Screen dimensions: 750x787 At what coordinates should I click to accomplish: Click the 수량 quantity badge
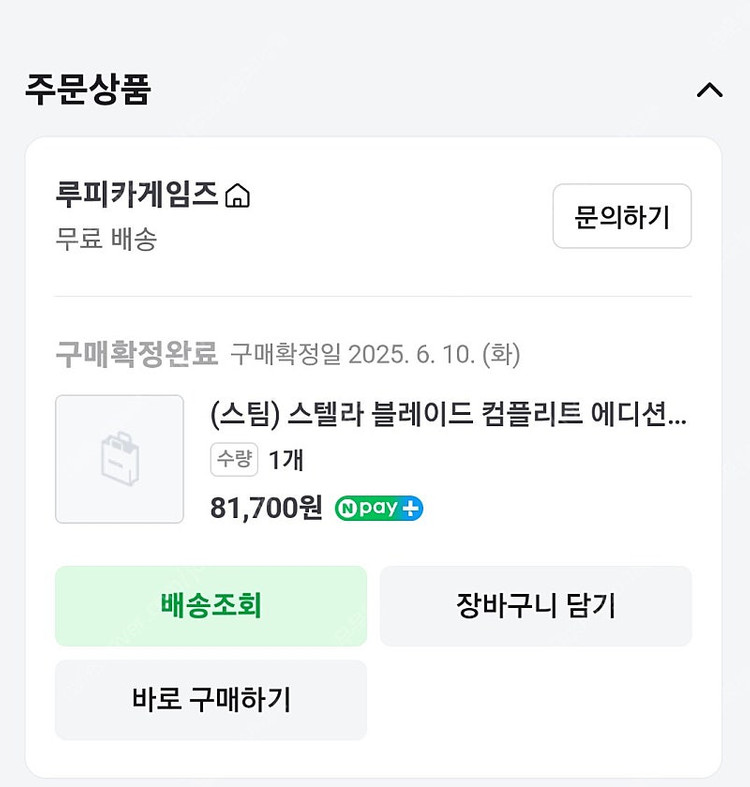click(234, 459)
